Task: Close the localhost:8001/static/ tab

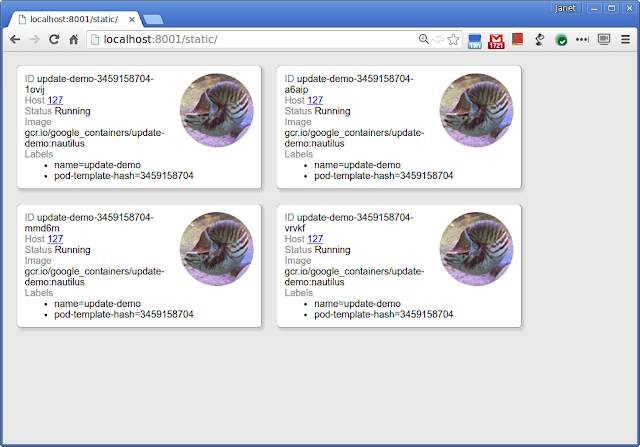Action: point(131,19)
